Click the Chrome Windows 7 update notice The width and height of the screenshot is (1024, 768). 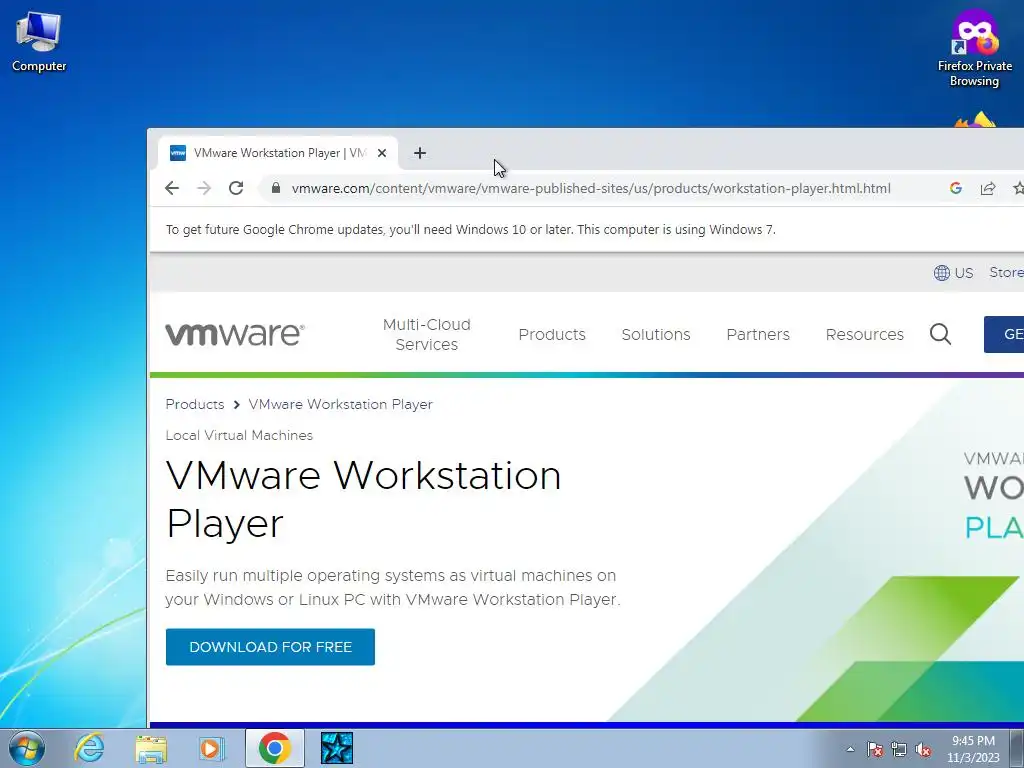coord(470,229)
